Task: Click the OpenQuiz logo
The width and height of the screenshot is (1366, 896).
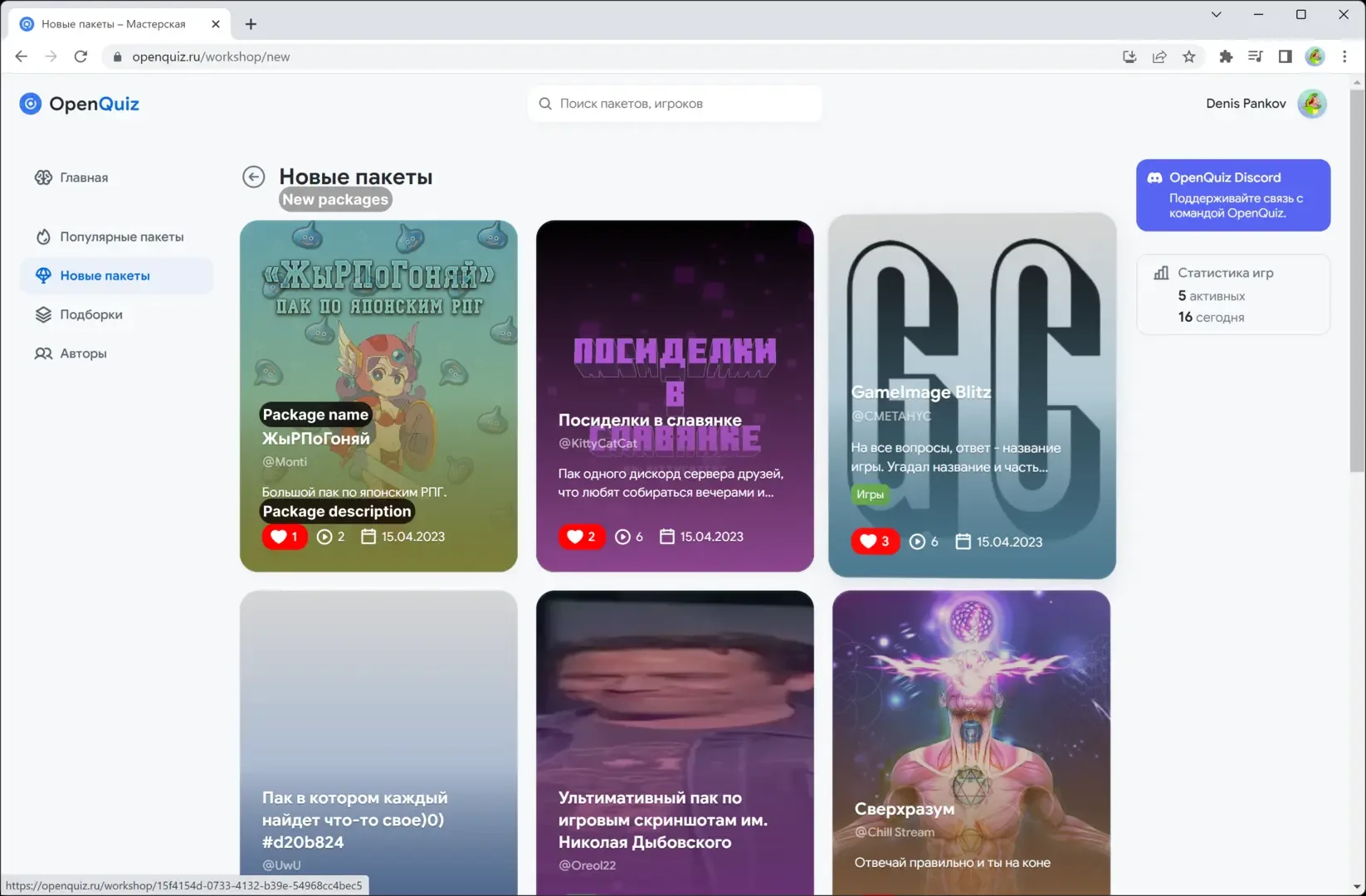Action: (x=80, y=104)
